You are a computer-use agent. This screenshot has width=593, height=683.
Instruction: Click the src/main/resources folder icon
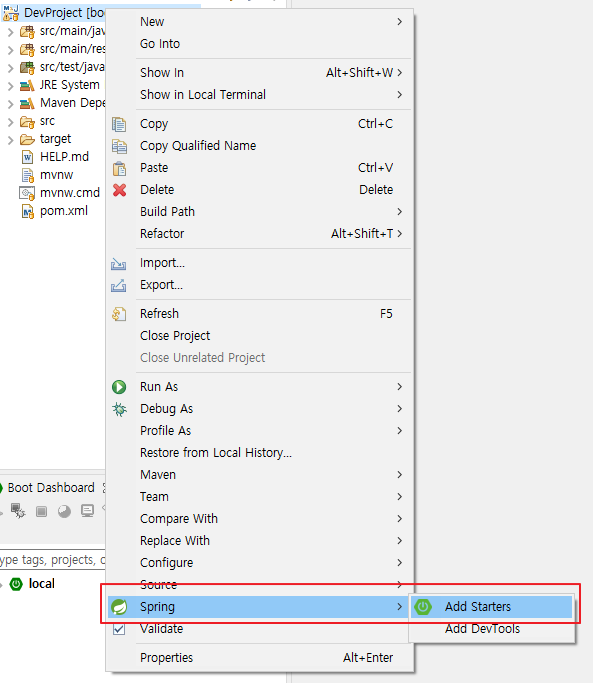point(27,50)
